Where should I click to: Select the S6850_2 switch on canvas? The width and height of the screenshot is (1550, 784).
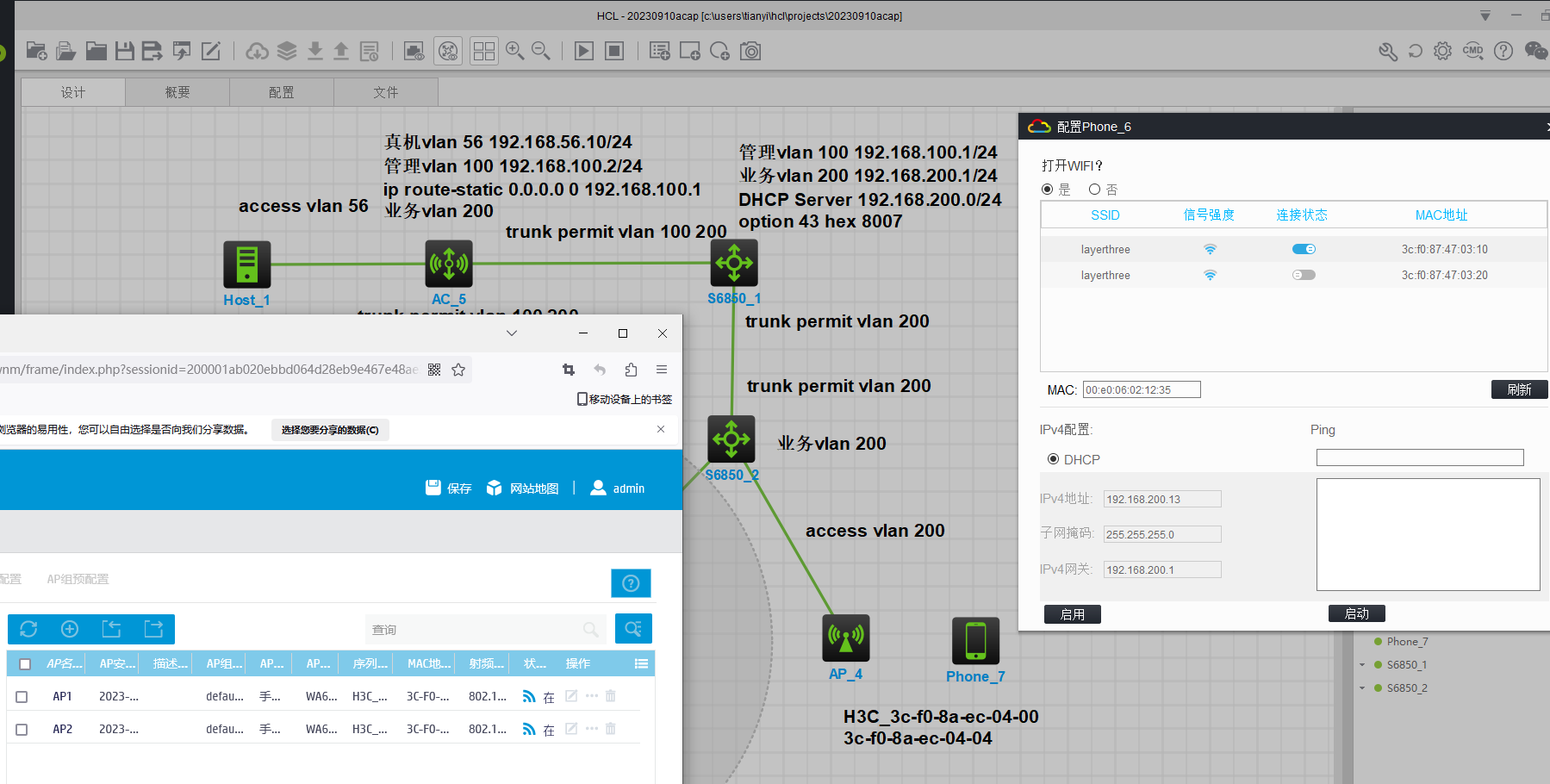click(731, 439)
